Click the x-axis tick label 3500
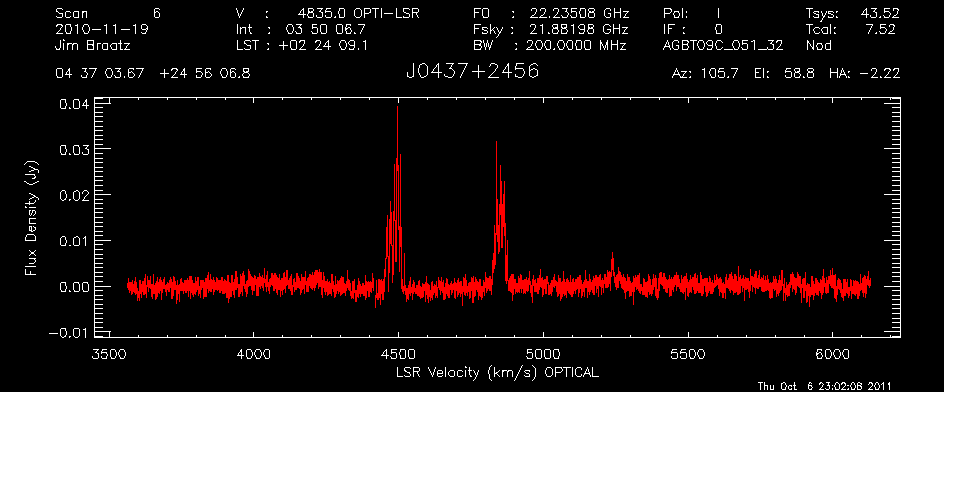The width and height of the screenshot is (962, 490). [x=109, y=354]
